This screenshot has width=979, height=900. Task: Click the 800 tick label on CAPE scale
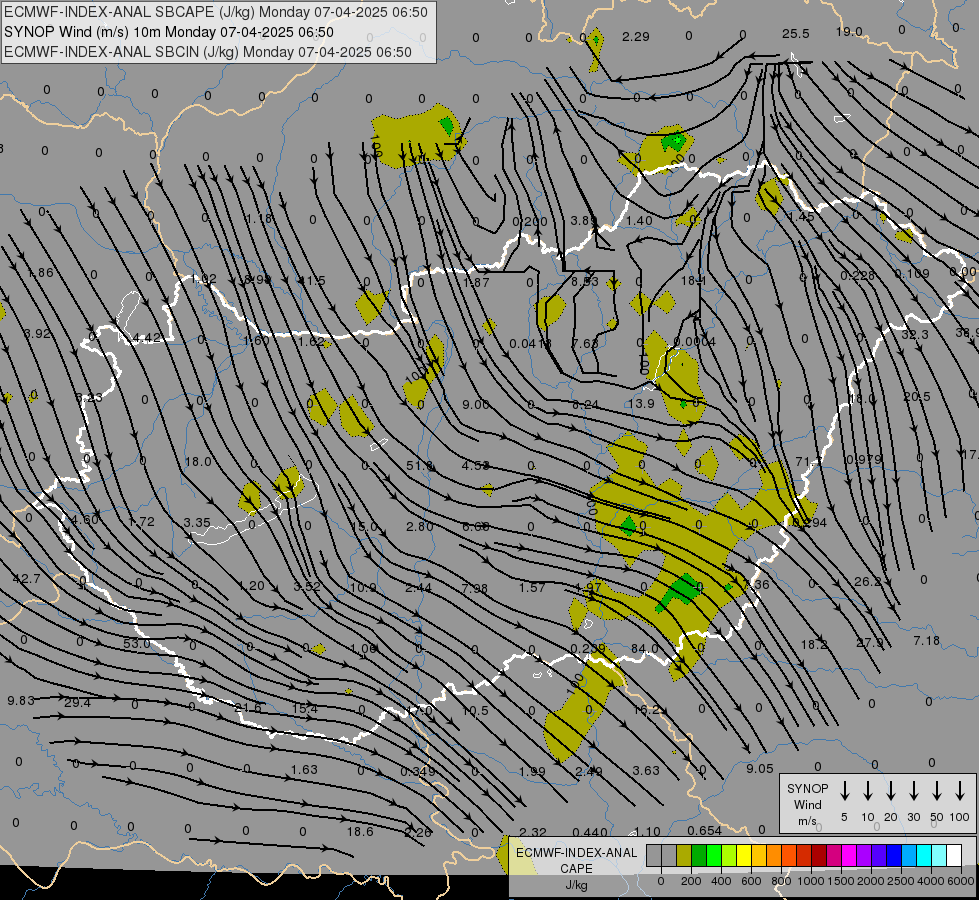pyautogui.click(x=781, y=881)
